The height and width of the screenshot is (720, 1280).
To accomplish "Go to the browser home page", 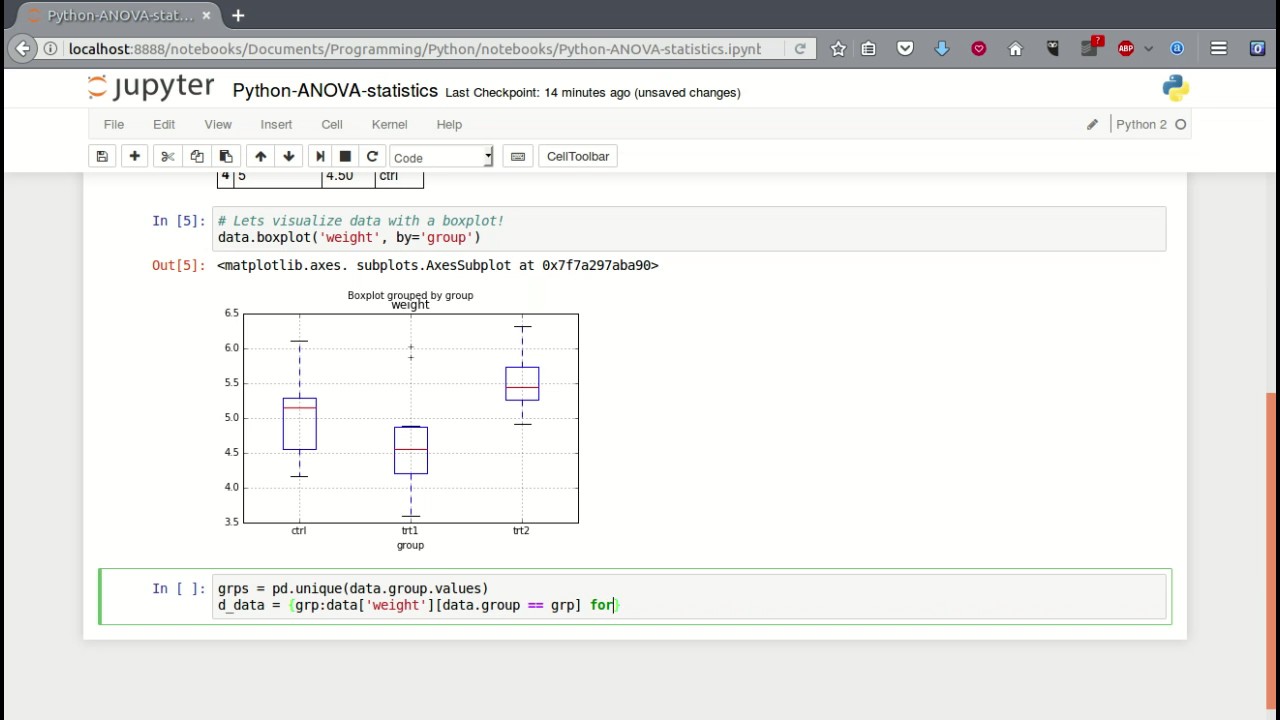I will pos(1015,48).
